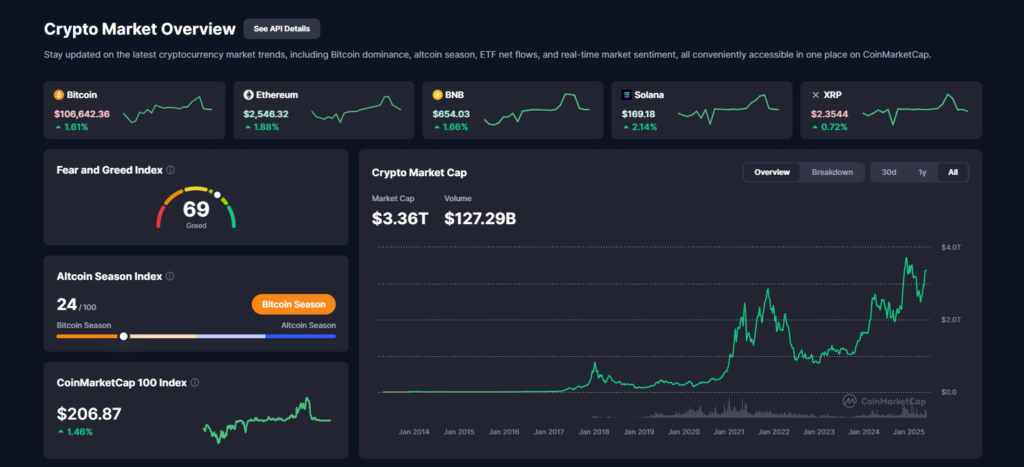
Task: Click the 1.88% Ethereum change
Action: [x=261, y=127]
